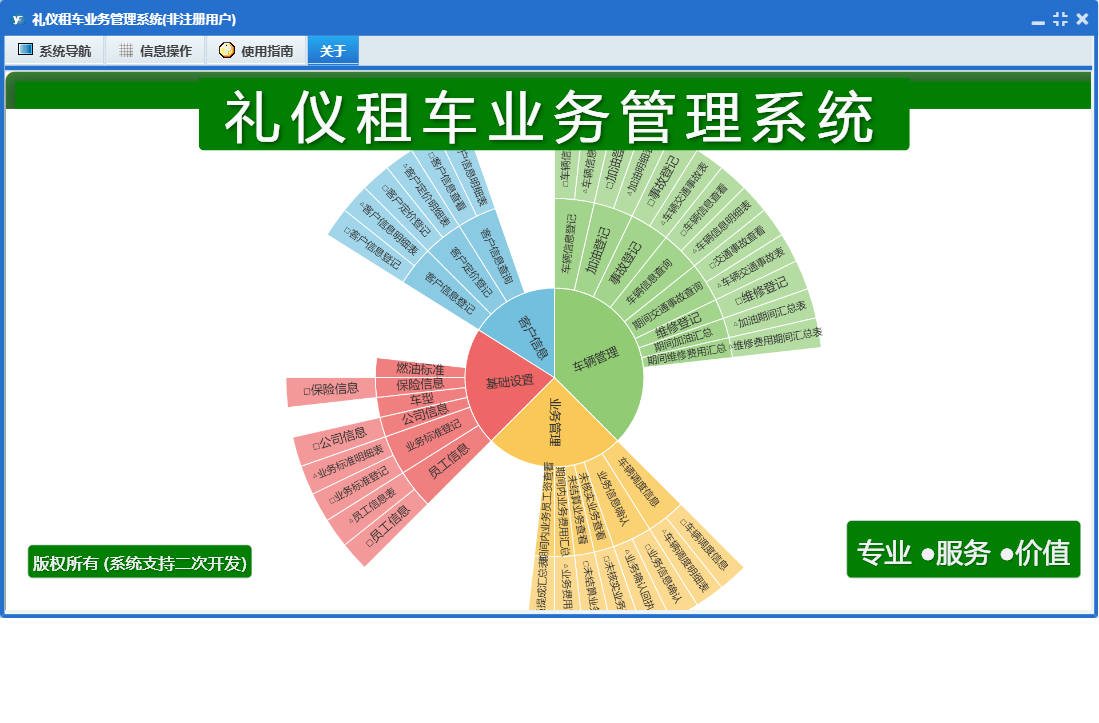This screenshot has height=723, width=1099.
Task: Click the 专业 •服务 •价值 green banner
Action: point(963,550)
